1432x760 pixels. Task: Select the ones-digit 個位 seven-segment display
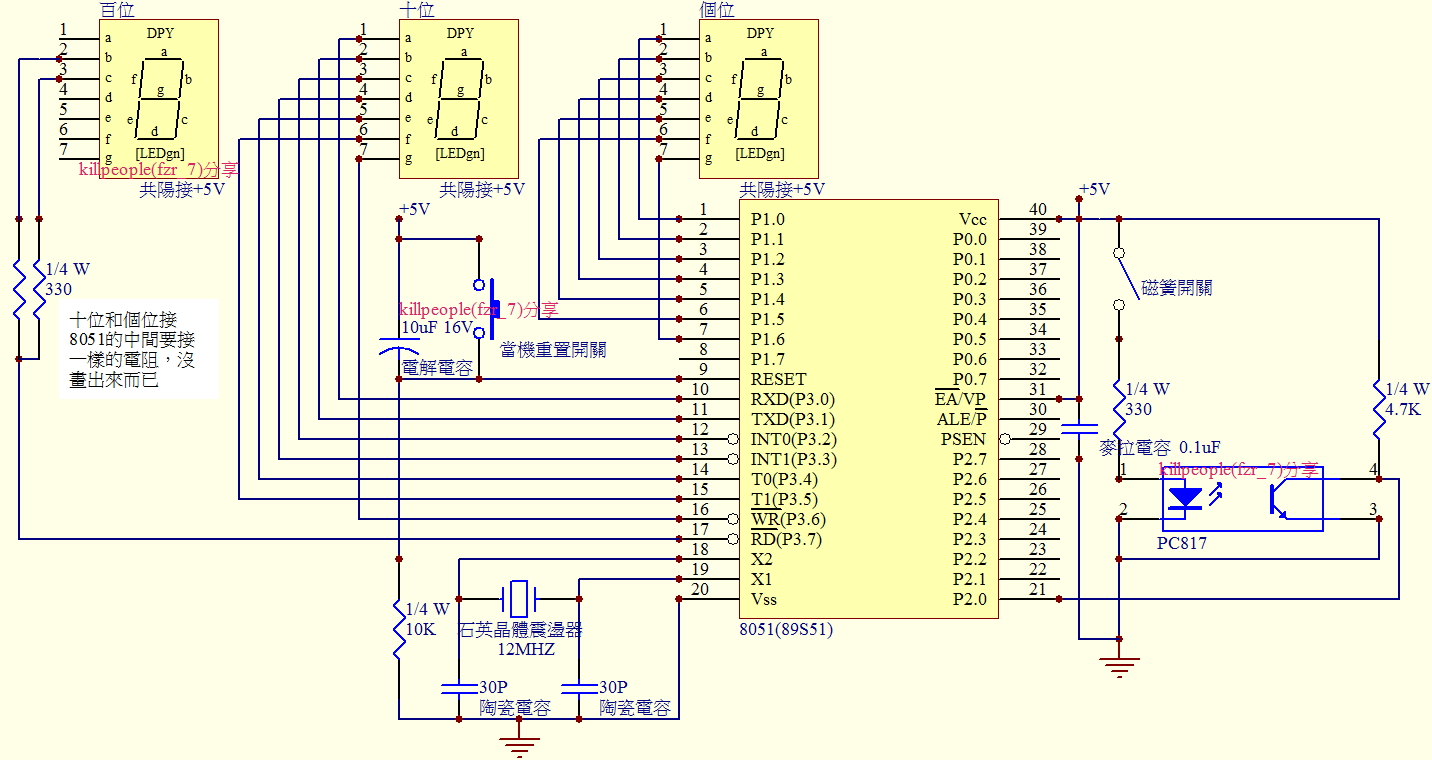tap(759, 99)
